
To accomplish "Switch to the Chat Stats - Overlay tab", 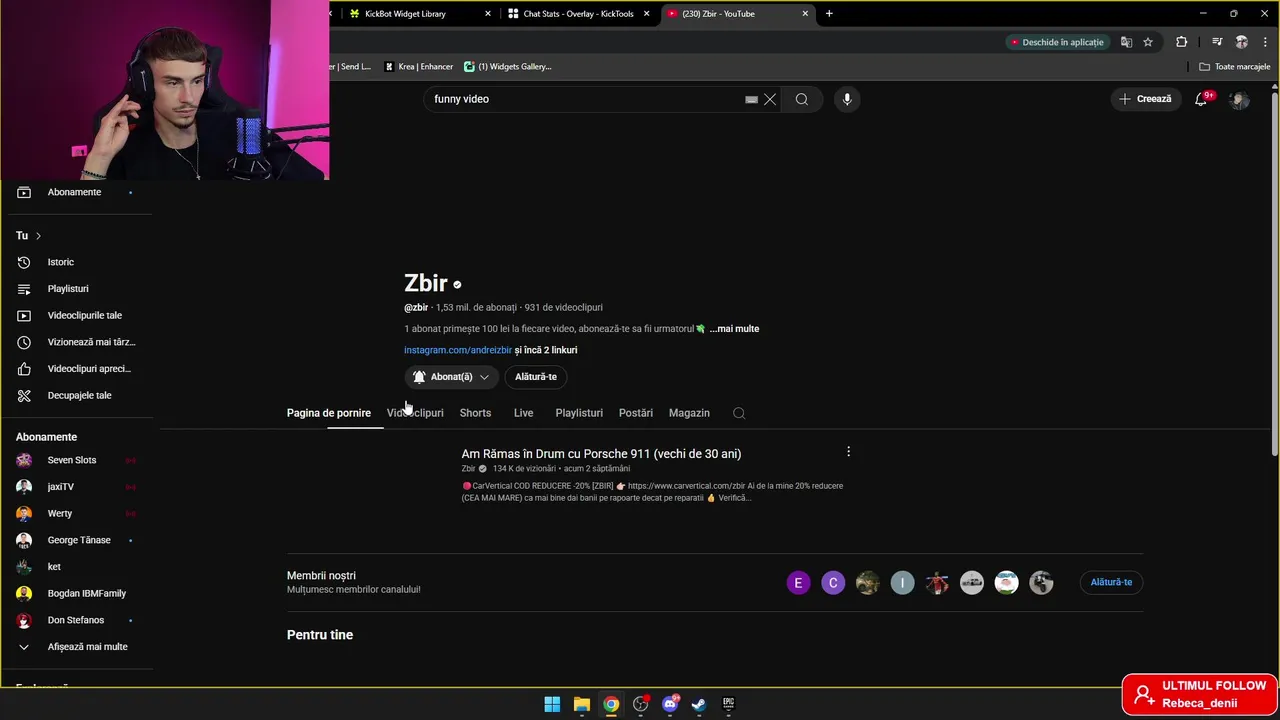I will (578, 14).
